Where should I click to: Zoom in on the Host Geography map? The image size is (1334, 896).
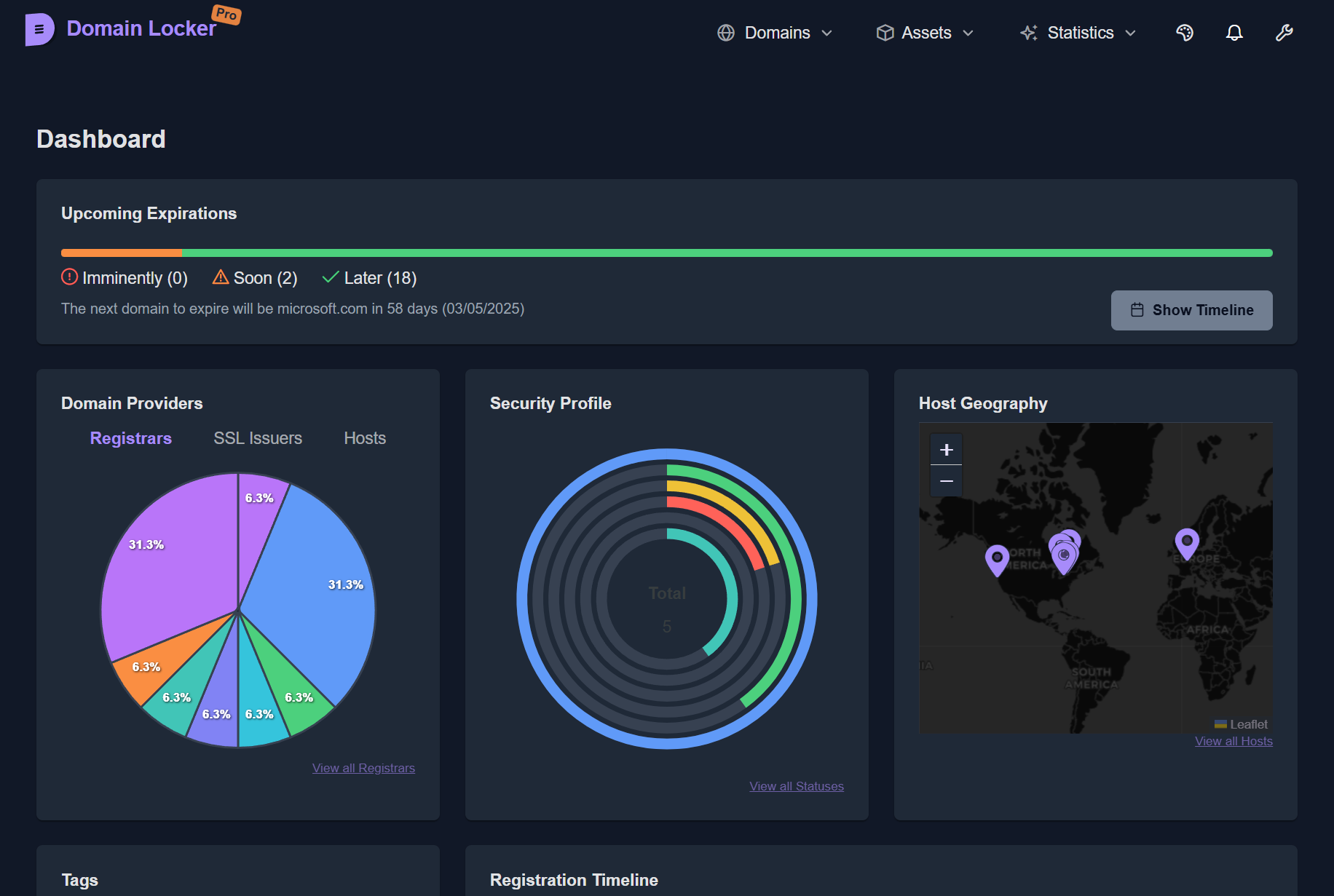(946, 449)
